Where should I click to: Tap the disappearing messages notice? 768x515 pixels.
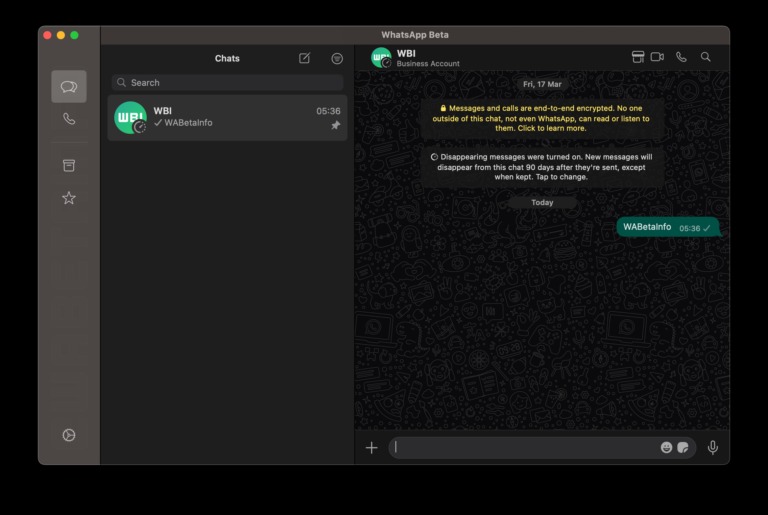point(542,167)
